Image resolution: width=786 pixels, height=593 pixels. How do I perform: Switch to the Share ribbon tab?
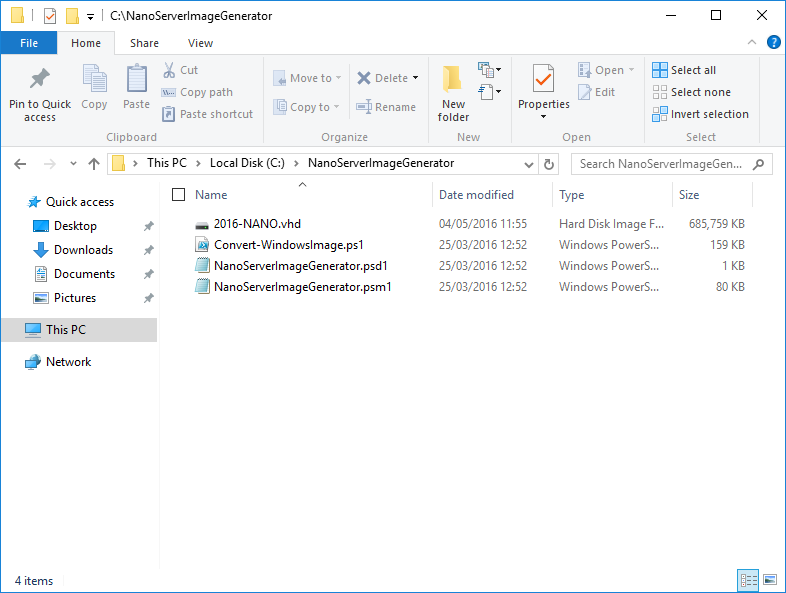(144, 43)
